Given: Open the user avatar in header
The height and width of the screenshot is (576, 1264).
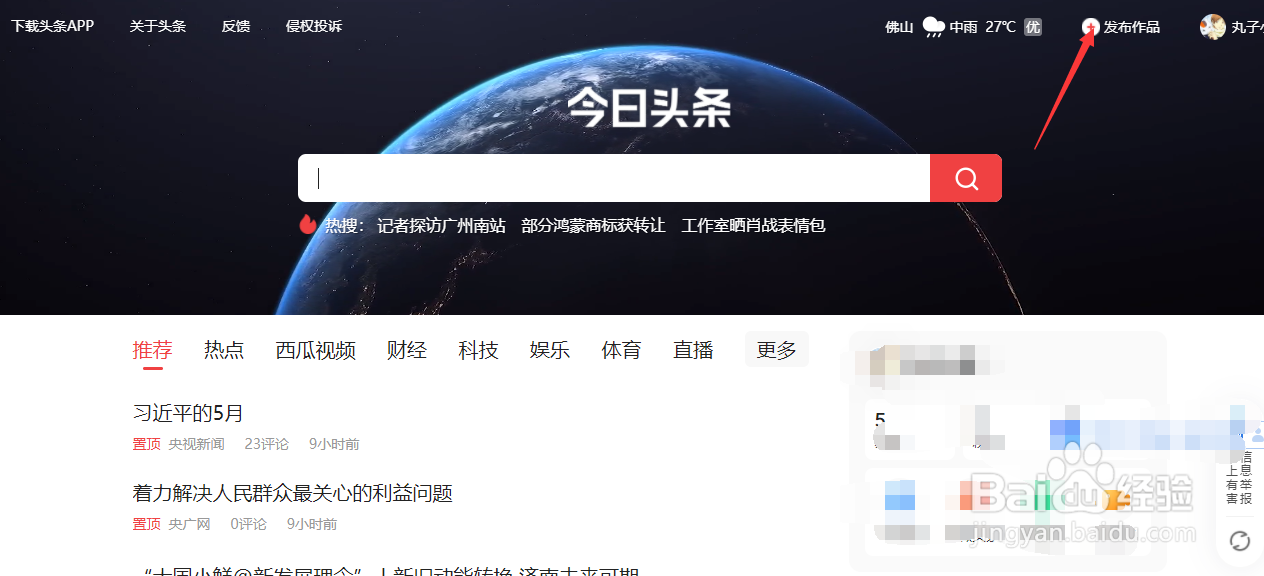Looking at the screenshot, I should click(x=1212, y=27).
